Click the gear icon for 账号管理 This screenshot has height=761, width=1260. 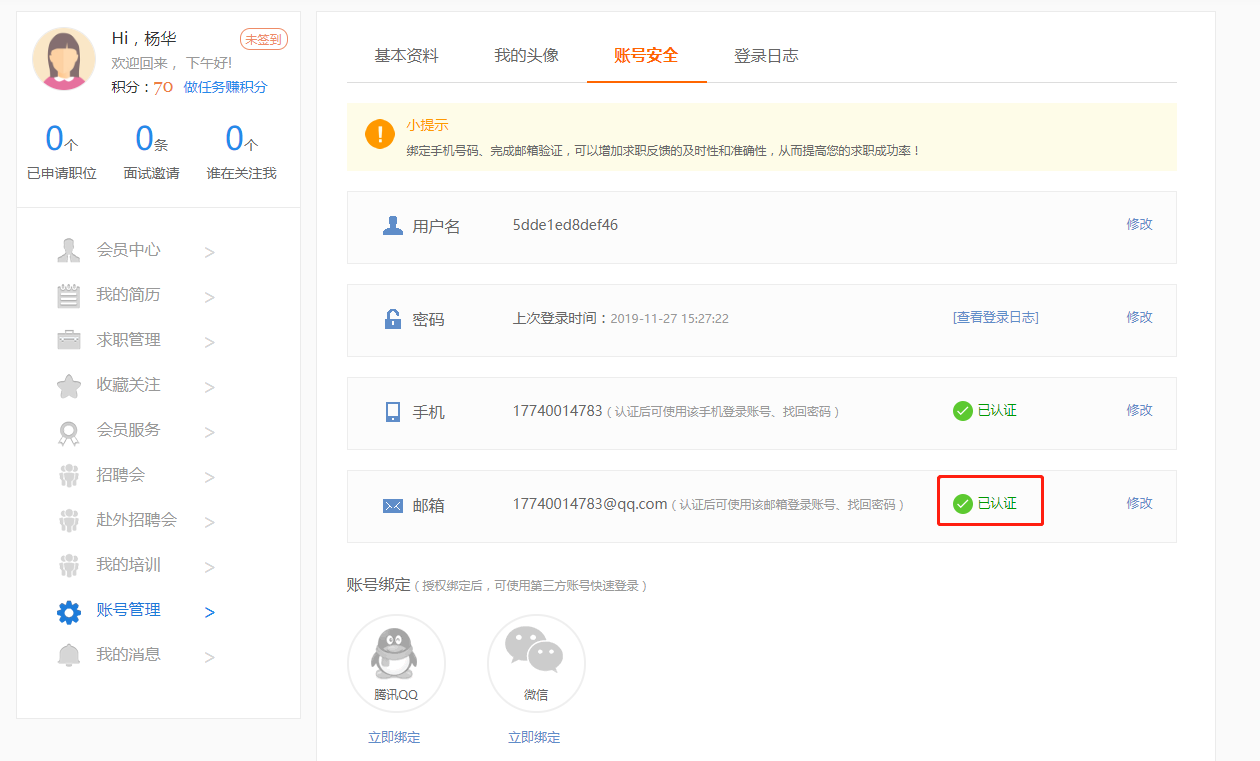(x=68, y=612)
